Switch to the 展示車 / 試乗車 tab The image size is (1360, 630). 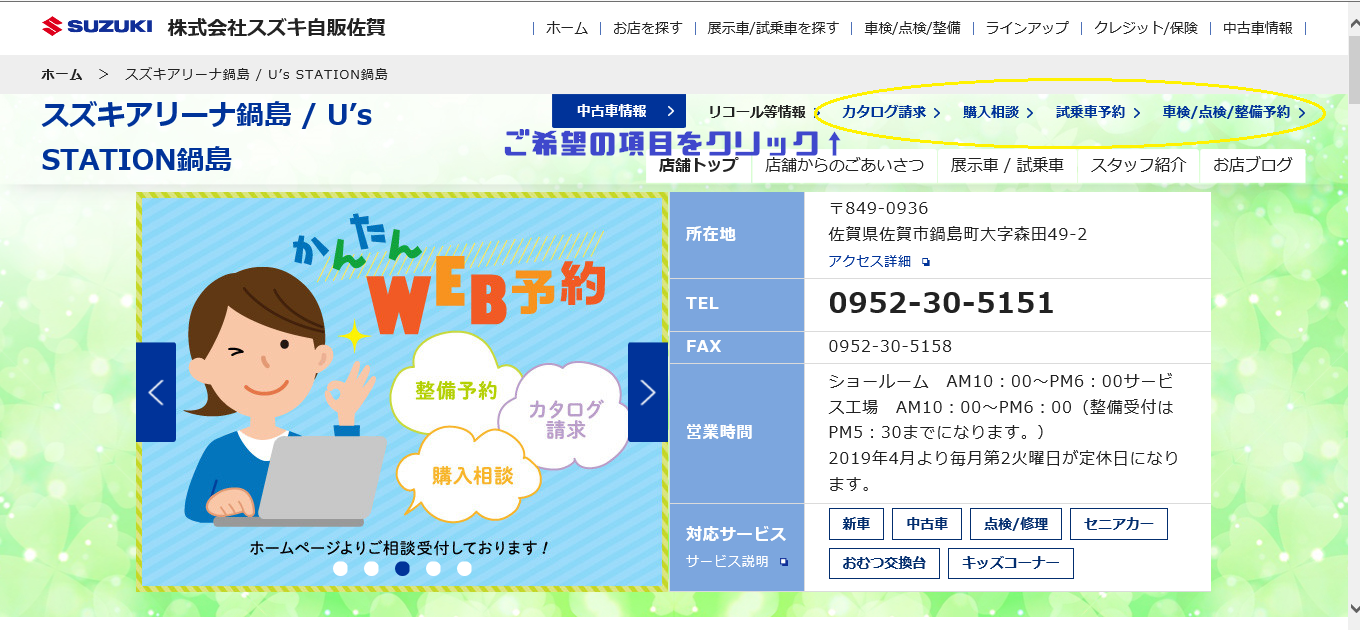[x=1007, y=166]
